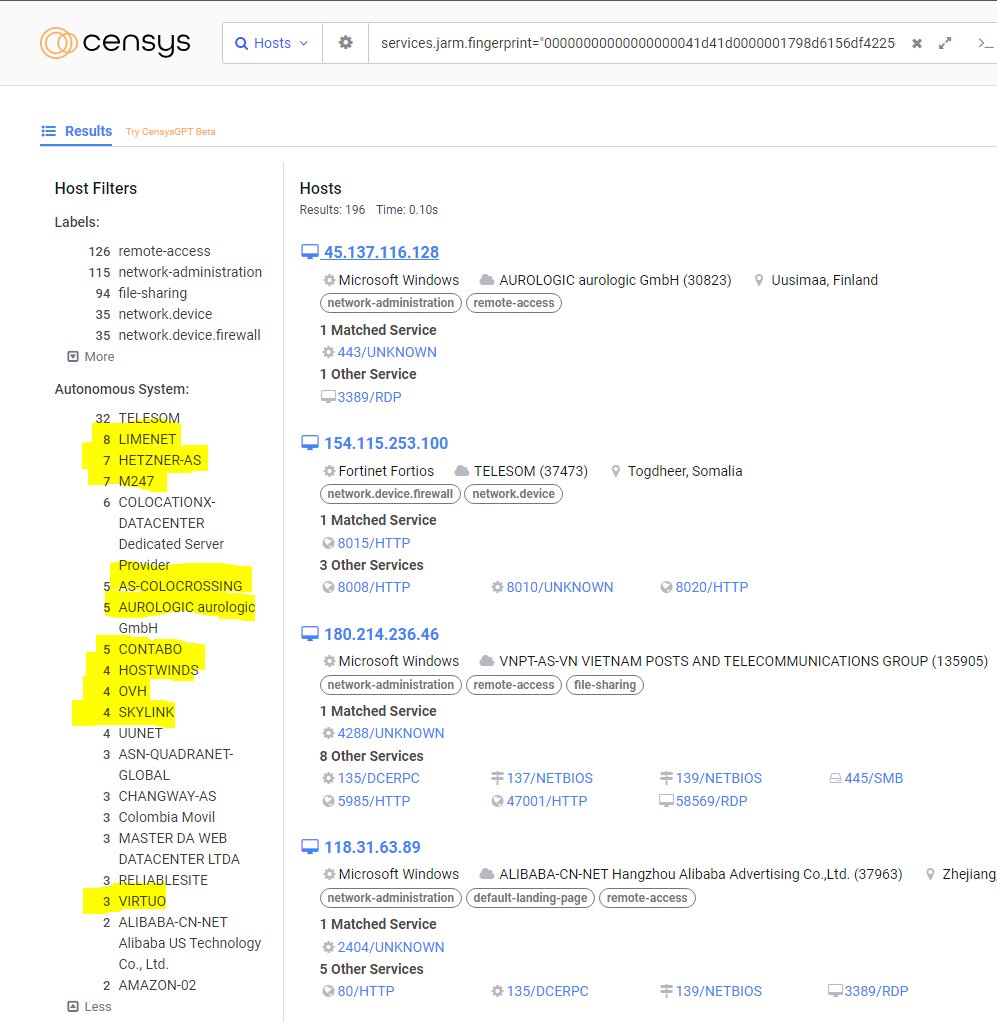Collapse the Autonomous System list via Less

pyautogui.click(x=89, y=1007)
